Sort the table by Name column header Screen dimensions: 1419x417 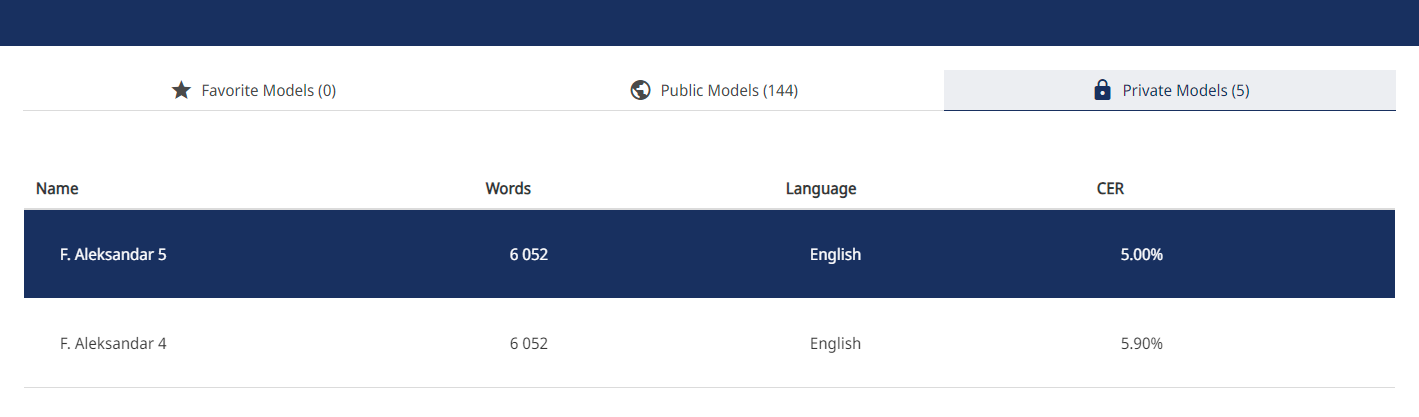pos(57,188)
